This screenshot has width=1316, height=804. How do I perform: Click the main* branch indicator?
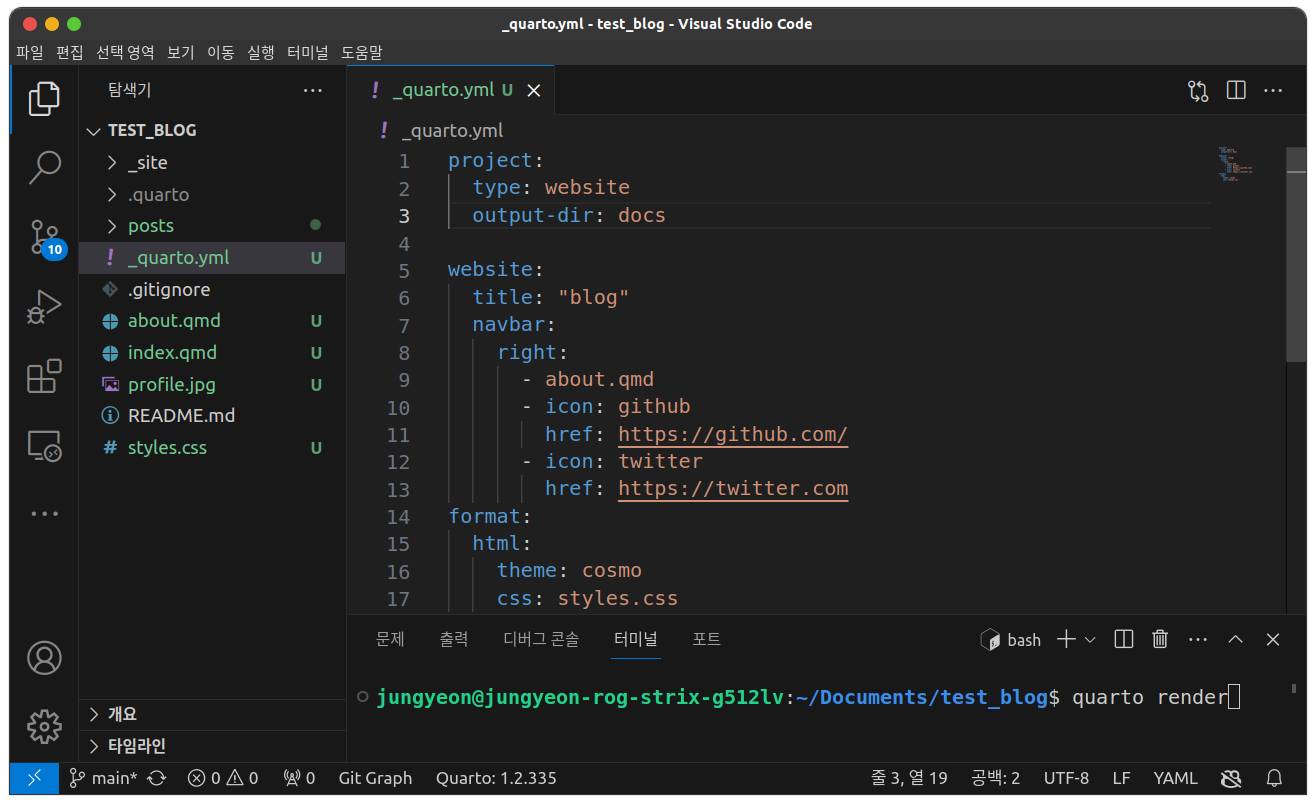point(104,778)
